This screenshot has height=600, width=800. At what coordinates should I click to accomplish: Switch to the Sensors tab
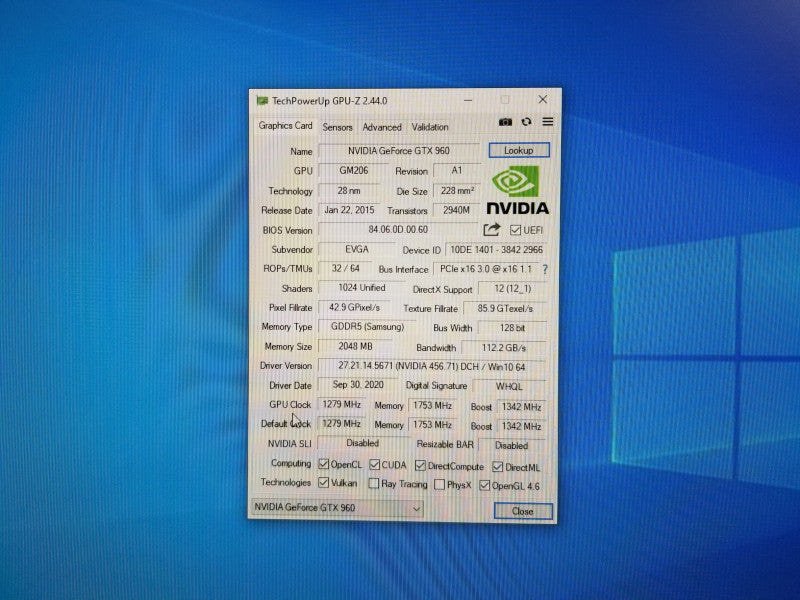point(337,127)
